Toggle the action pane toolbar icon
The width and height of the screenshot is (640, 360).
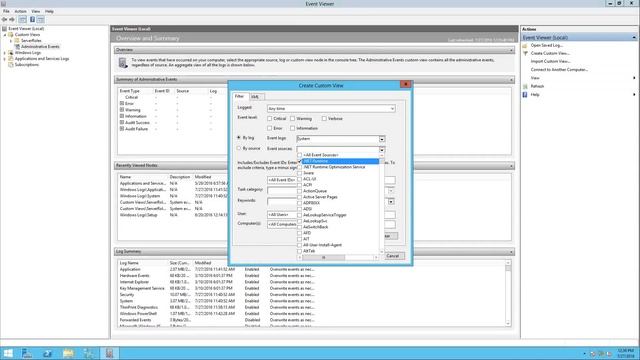(41, 20)
